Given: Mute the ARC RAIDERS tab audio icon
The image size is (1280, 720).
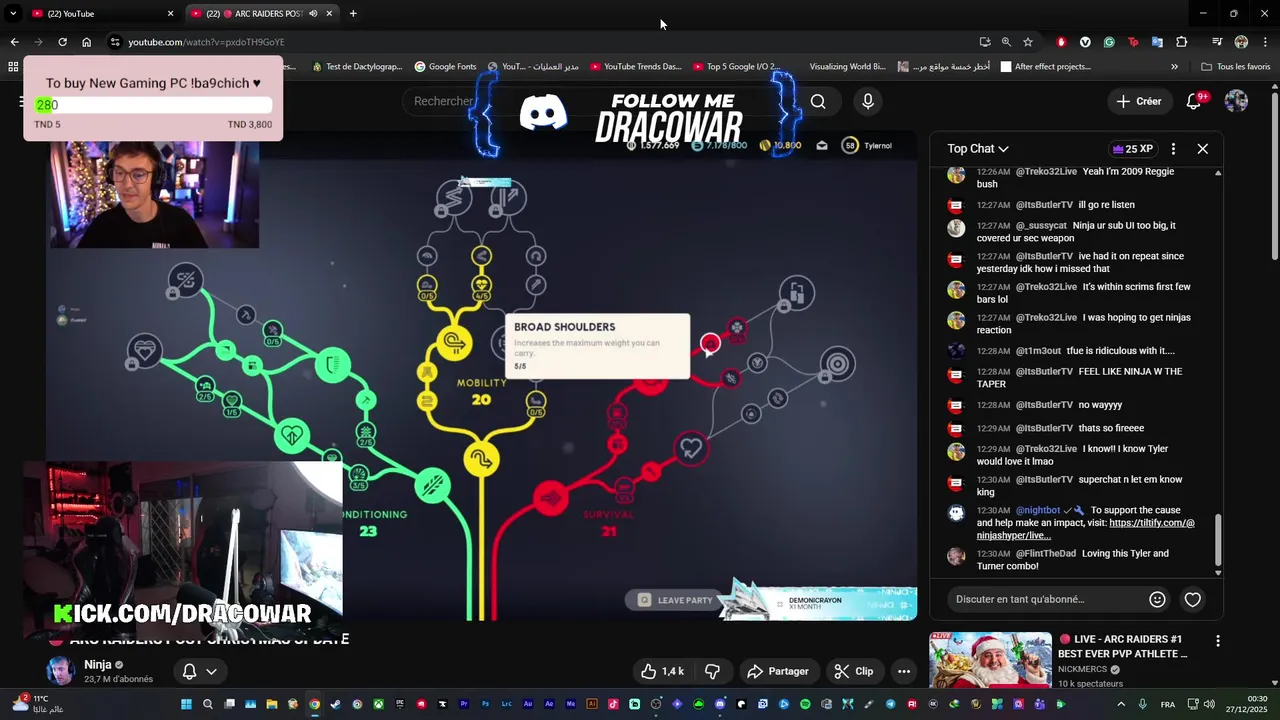Looking at the screenshot, I should pyautogui.click(x=313, y=14).
